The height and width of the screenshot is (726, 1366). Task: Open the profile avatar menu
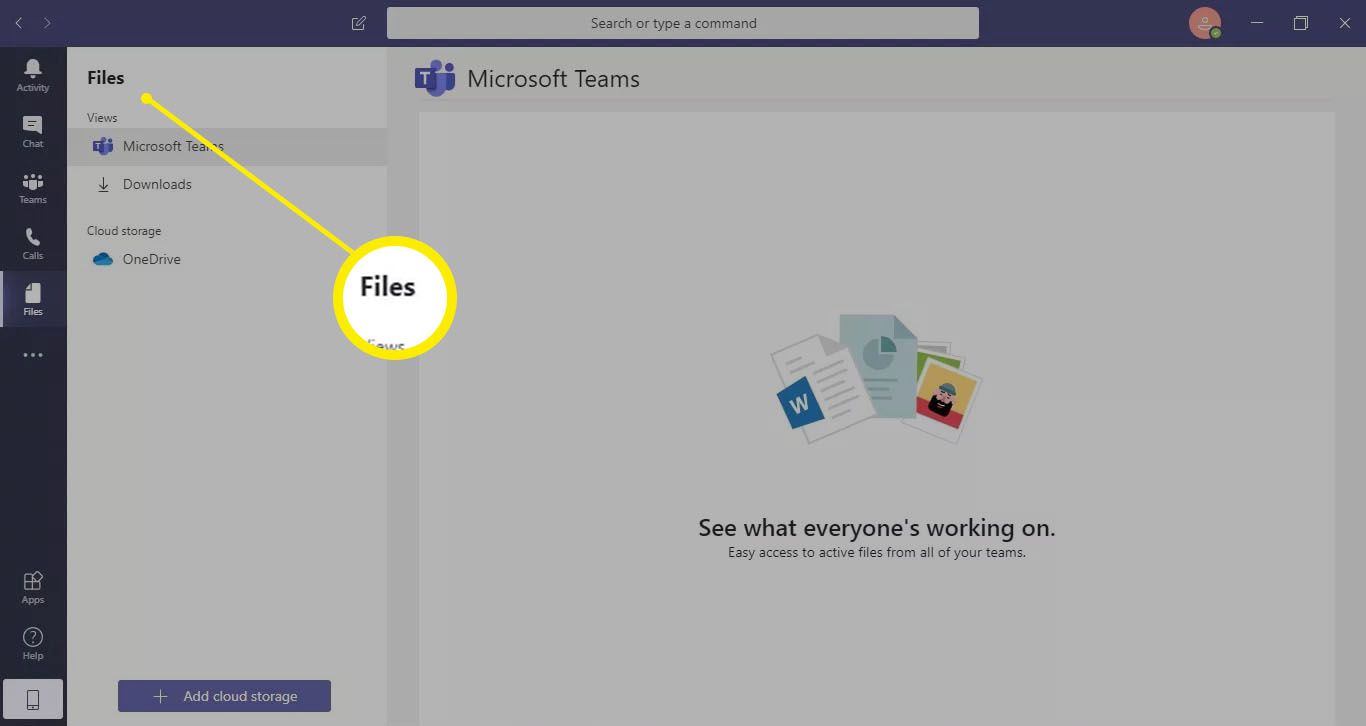[1205, 23]
